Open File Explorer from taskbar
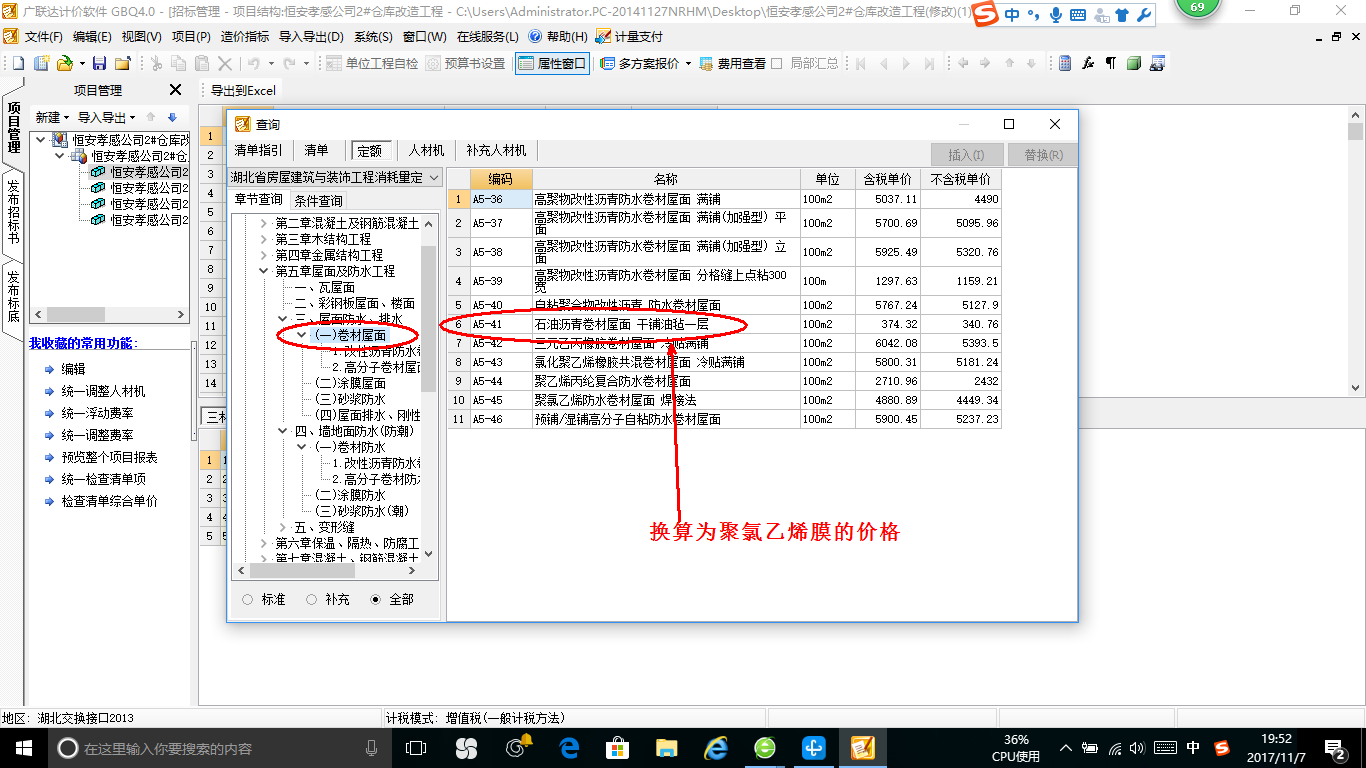1366x768 pixels. 667,748
